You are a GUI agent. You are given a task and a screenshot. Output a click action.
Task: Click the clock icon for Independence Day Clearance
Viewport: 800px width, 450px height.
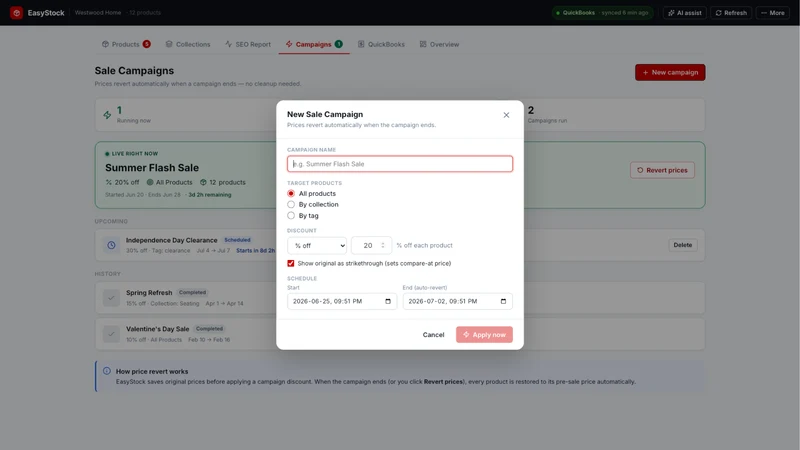[x=111, y=245]
